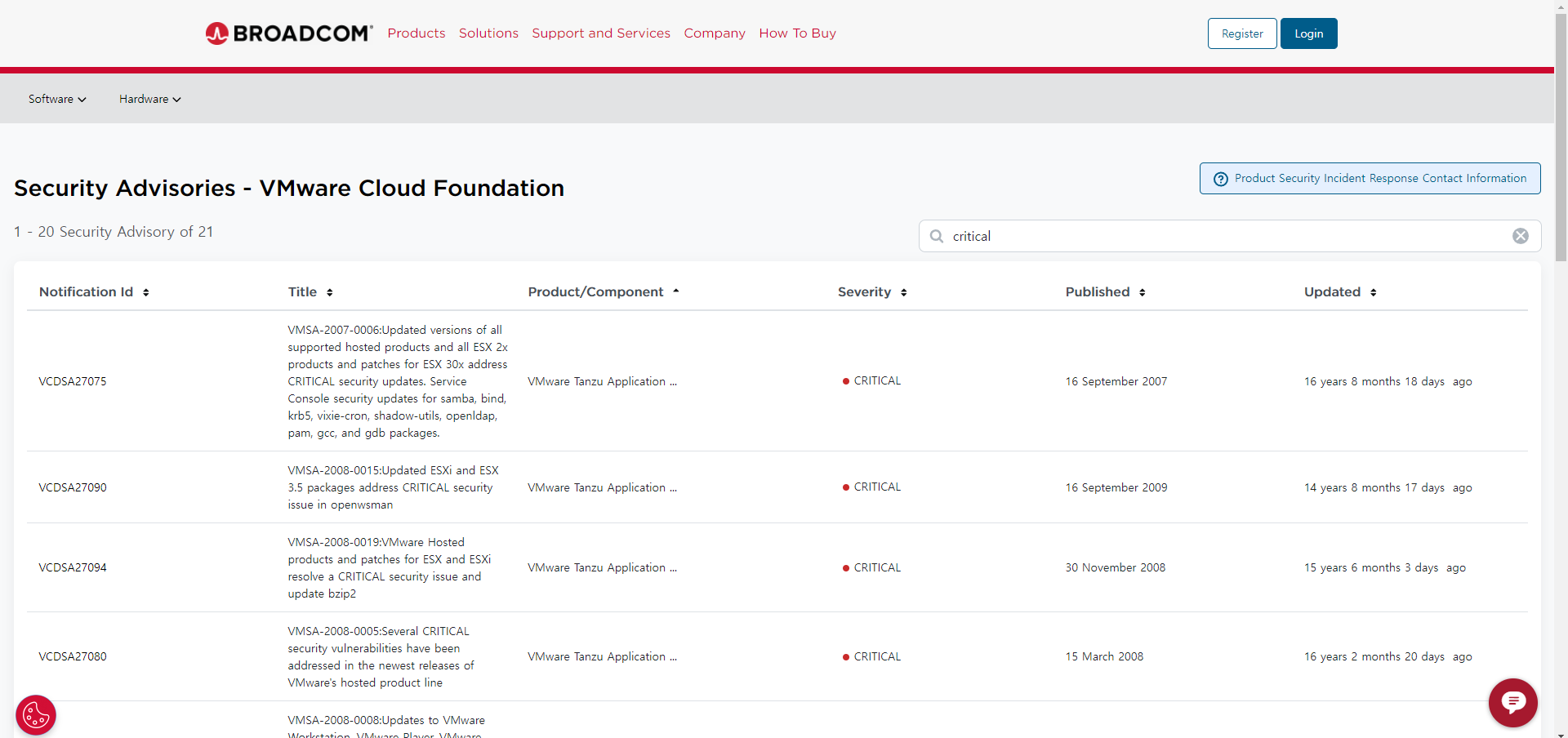Click the VMSA-2008-0005 advisory title
Viewport: 1568px width, 738px height.
click(381, 656)
